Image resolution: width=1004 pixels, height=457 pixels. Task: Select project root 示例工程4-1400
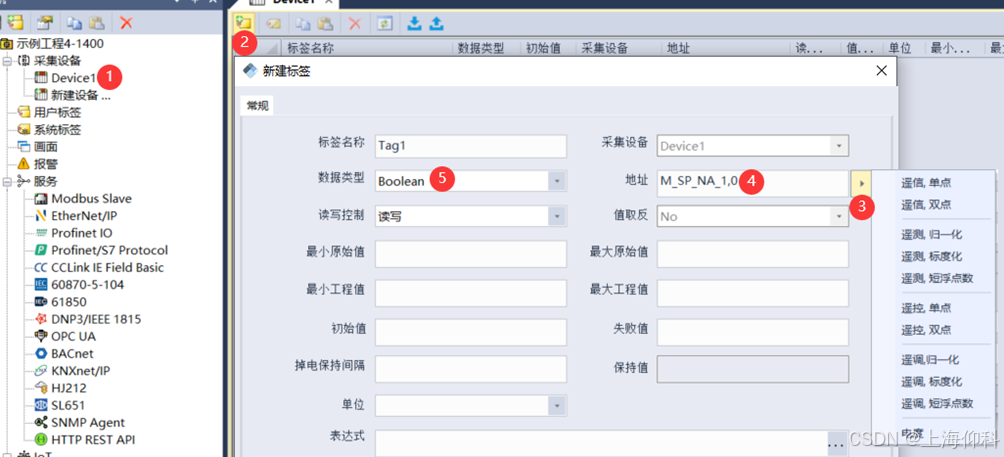60,44
